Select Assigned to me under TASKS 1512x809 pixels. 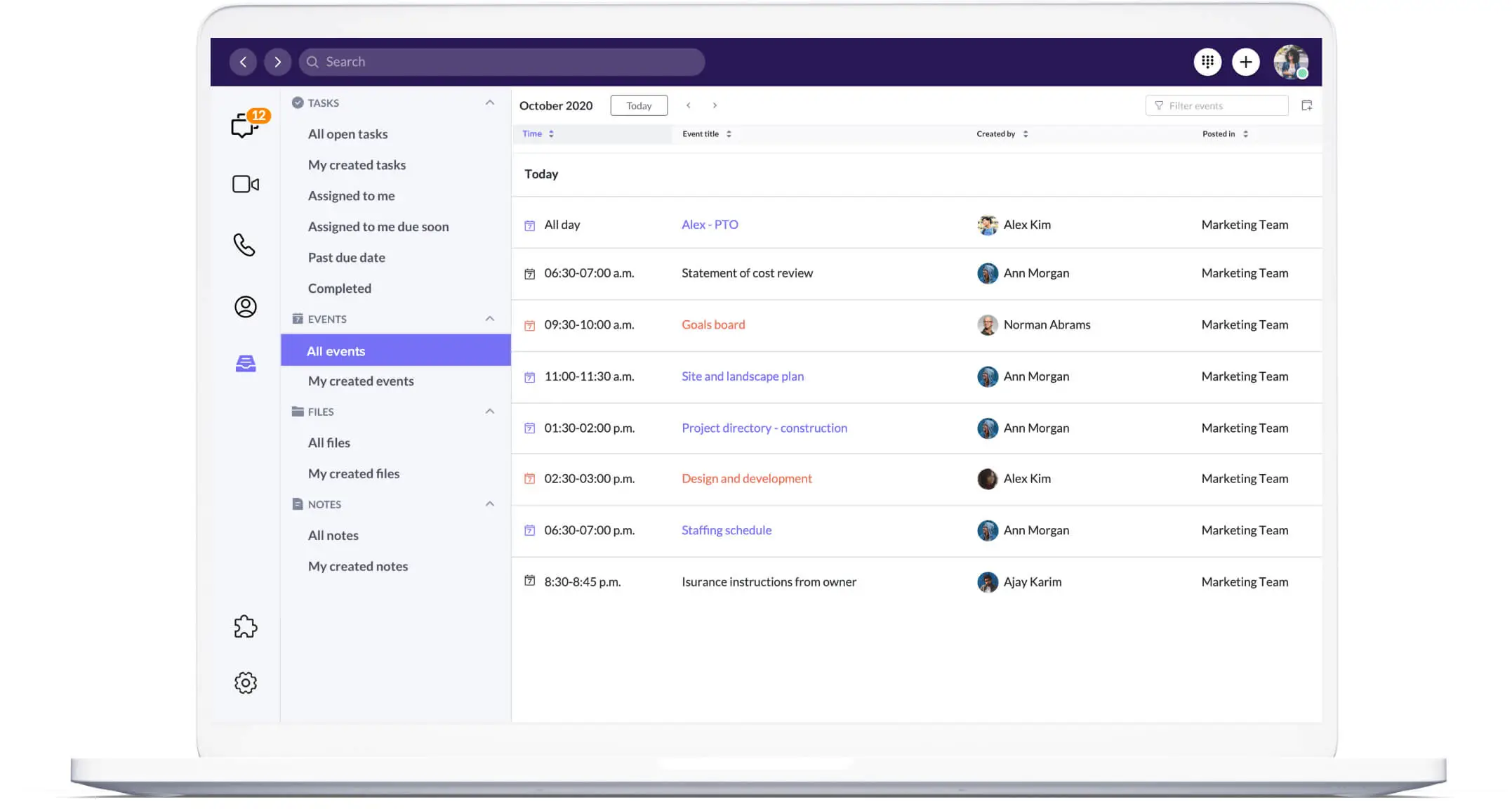pyautogui.click(x=351, y=195)
